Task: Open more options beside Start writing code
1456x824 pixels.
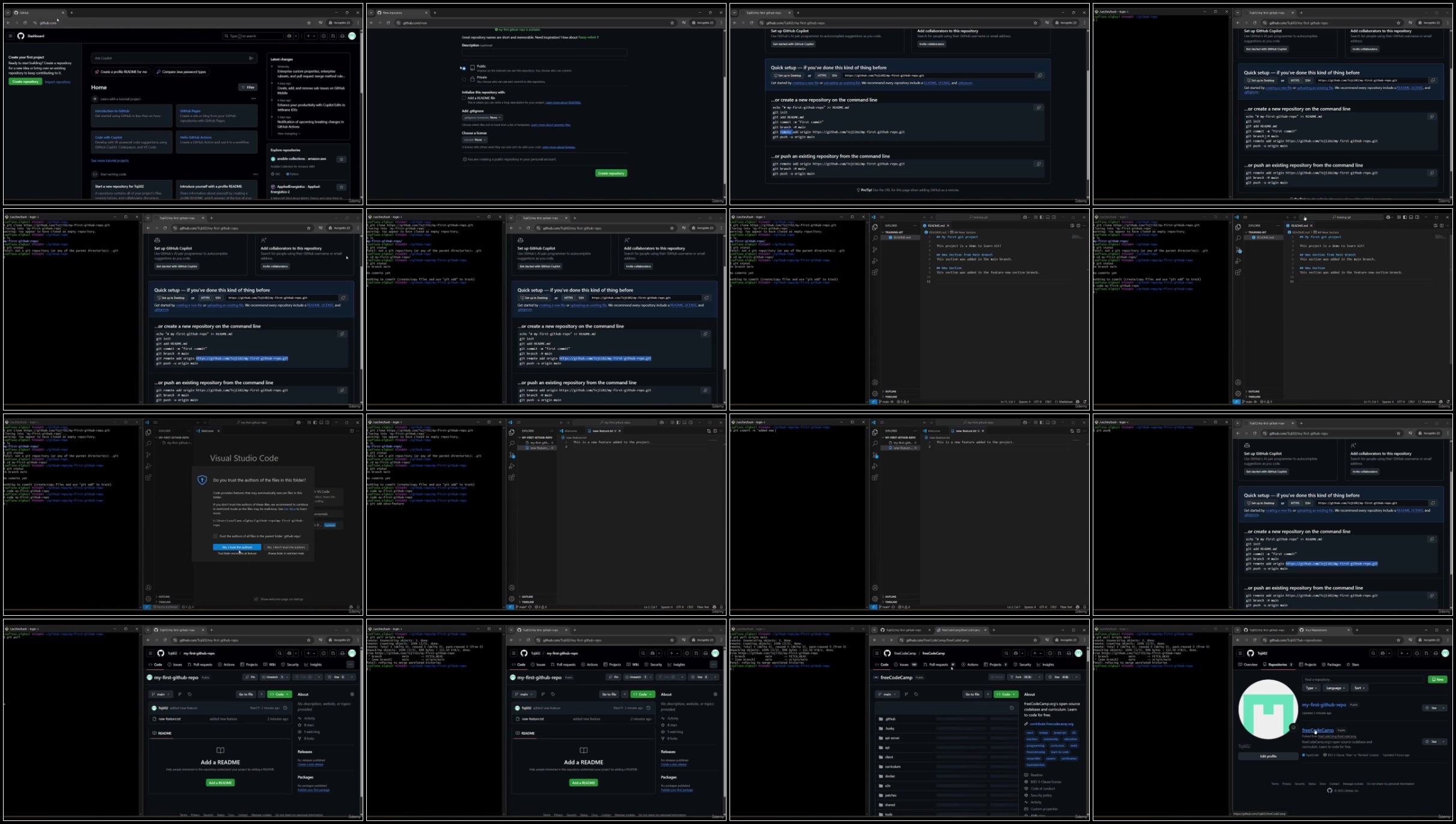Action: click(x=255, y=174)
